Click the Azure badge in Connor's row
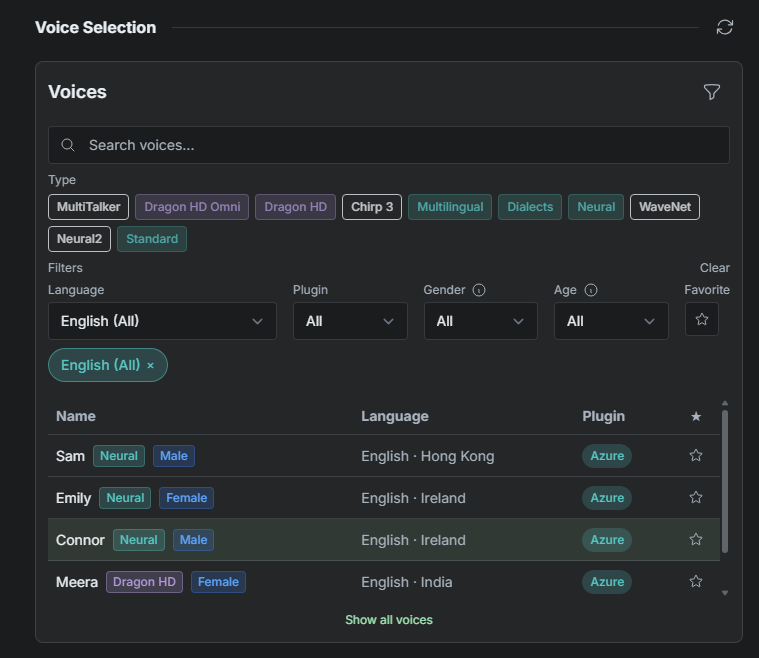 [x=607, y=540]
